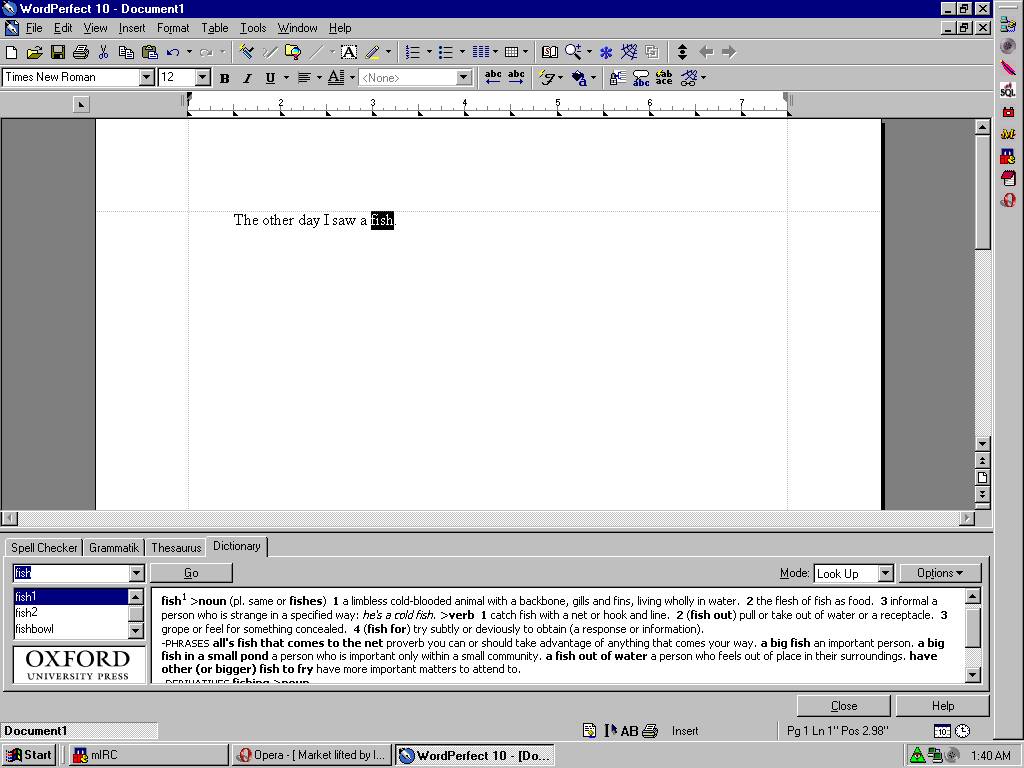Switch to the Spell Checker tab
1024x768 pixels.
click(44, 548)
